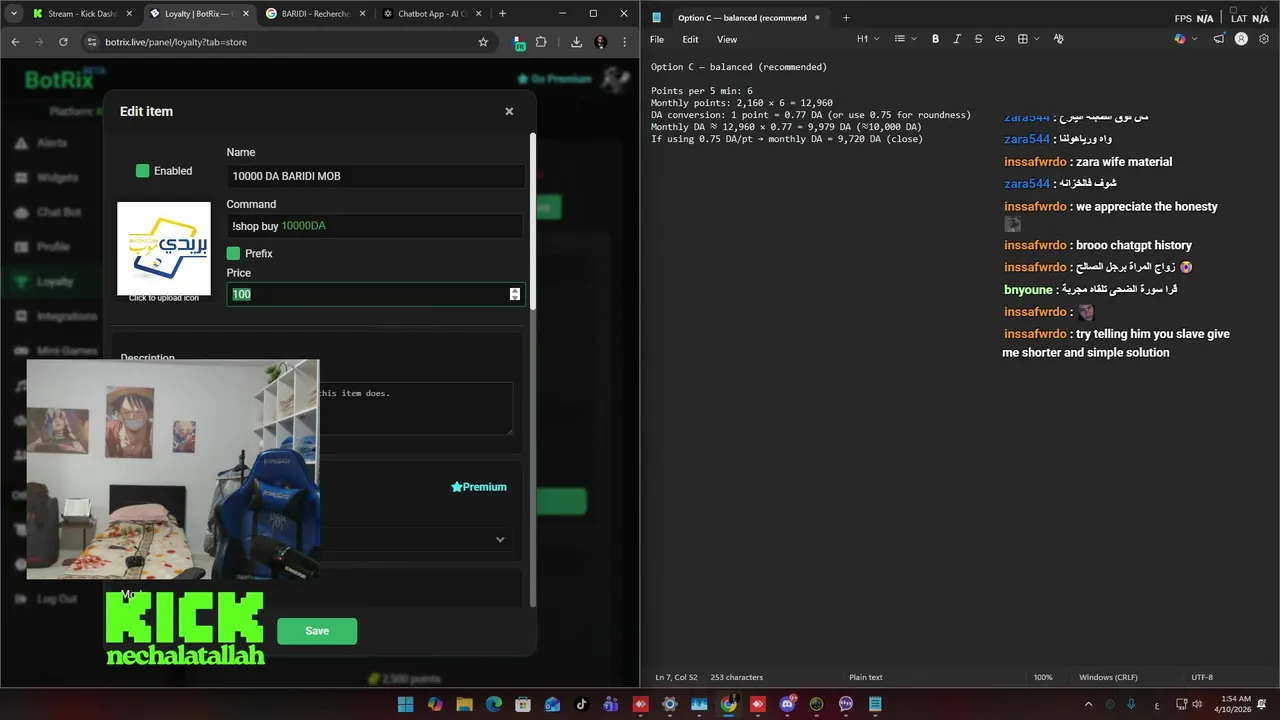Image resolution: width=1280 pixels, height=720 pixels.
Task: Switch to the BARIDI Google search tab
Action: tap(316, 14)
